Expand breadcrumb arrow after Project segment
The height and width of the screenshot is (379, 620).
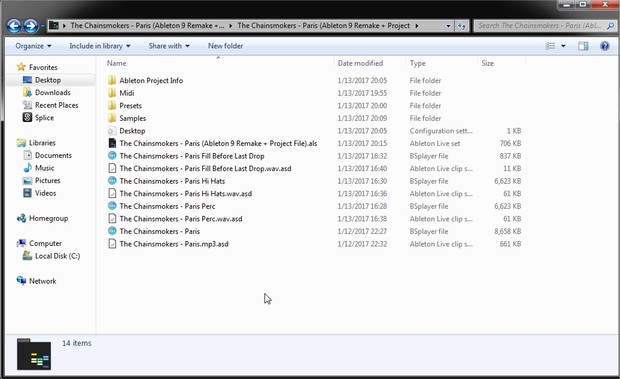(417, 26)
